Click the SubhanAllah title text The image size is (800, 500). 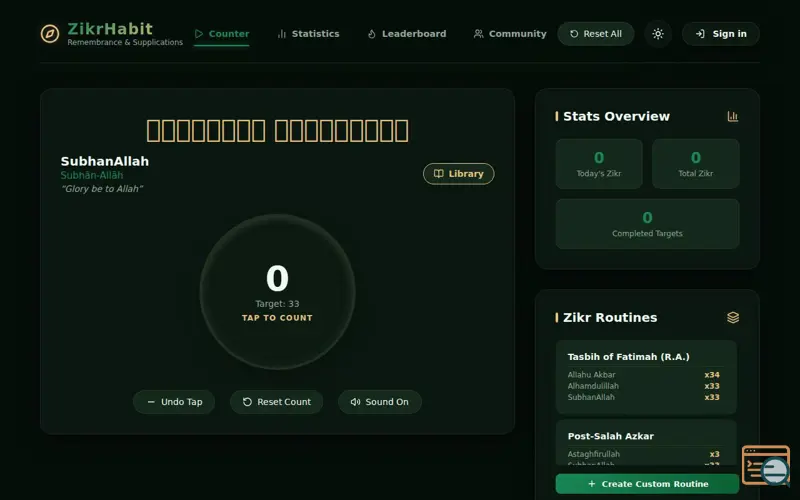[105, 161]
